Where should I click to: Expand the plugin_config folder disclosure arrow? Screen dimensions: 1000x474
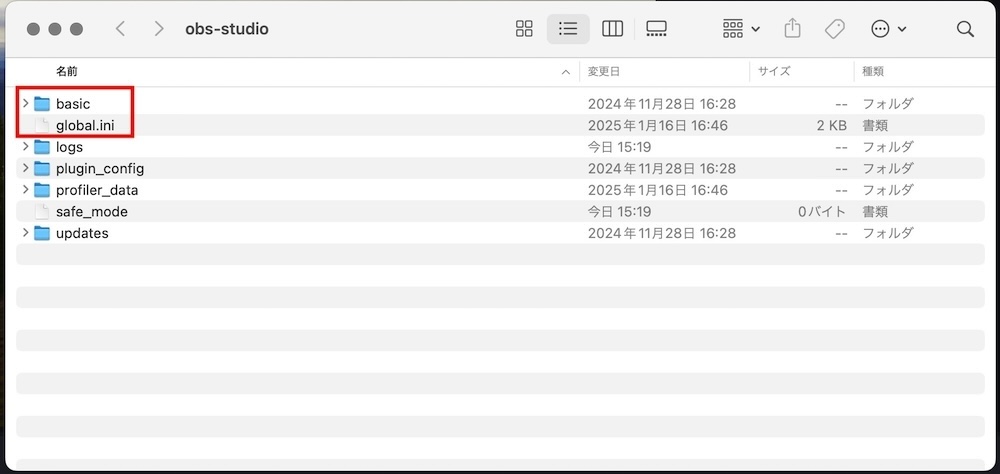[x=26, y=168]
